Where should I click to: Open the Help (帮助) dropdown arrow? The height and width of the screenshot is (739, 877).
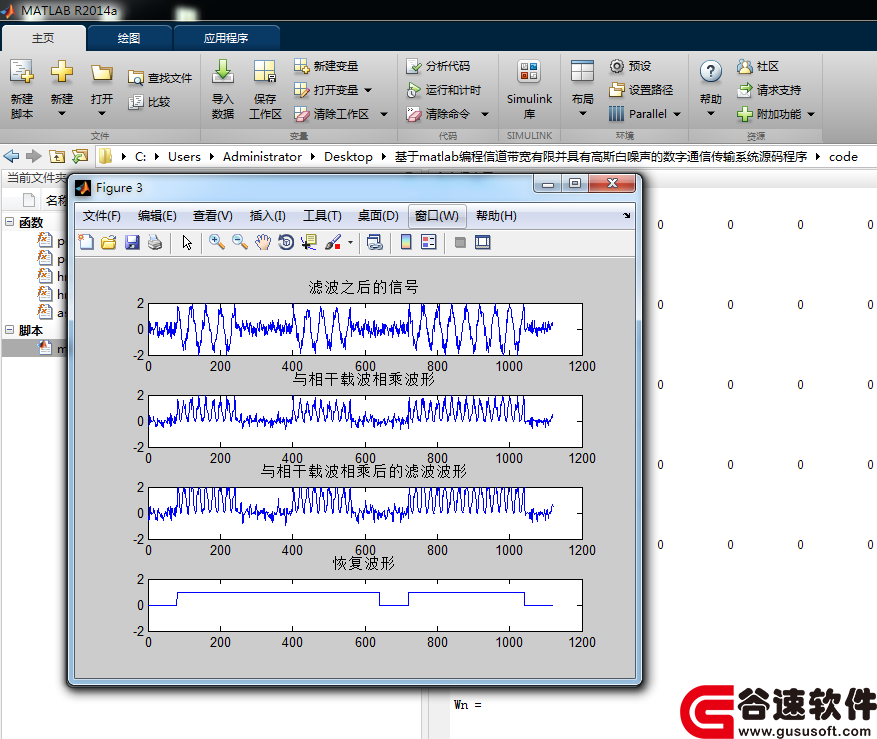click(710, 114)
